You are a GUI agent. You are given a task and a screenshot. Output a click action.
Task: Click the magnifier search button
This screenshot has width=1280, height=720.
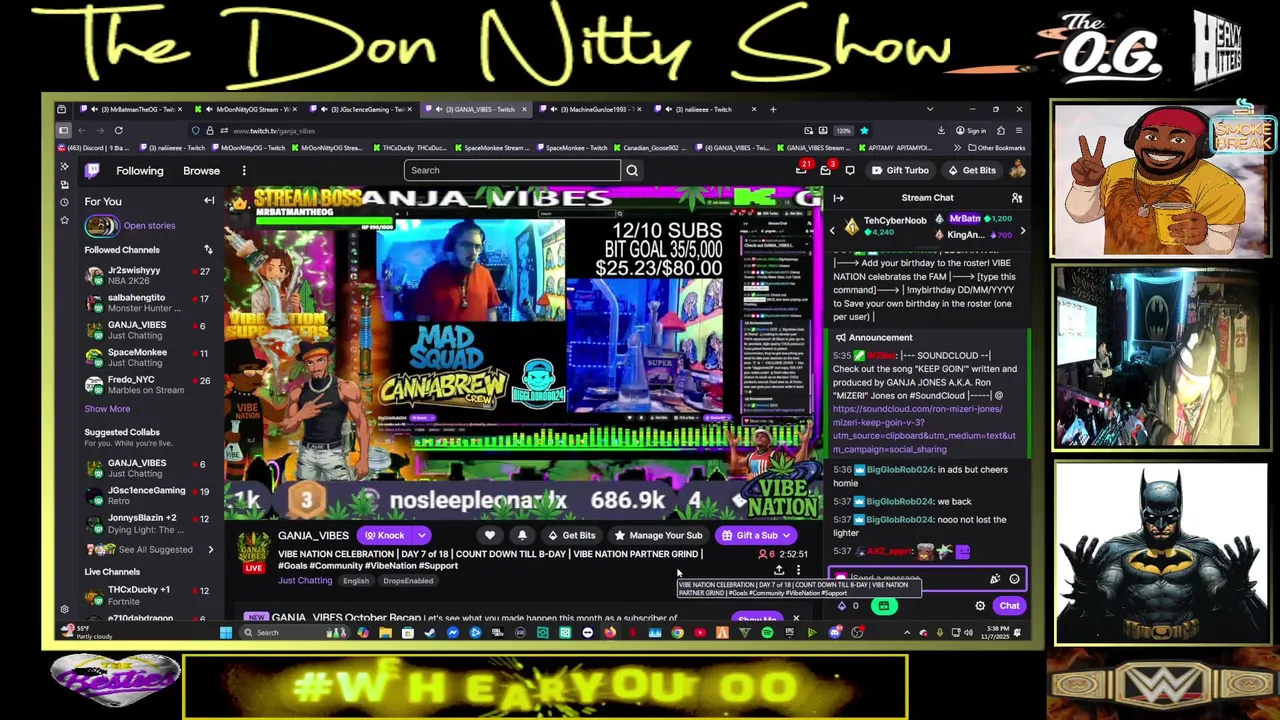pyautogui.click(x=632, y=170)
